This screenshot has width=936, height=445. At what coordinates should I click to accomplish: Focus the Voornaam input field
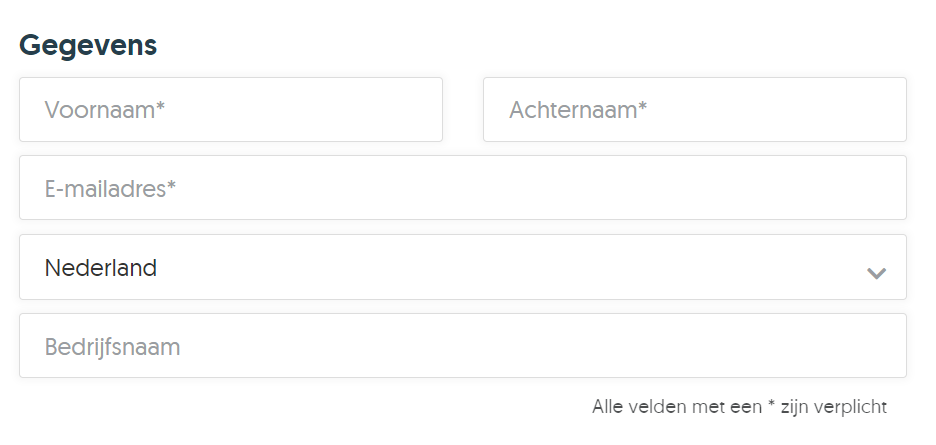[230, 110]
